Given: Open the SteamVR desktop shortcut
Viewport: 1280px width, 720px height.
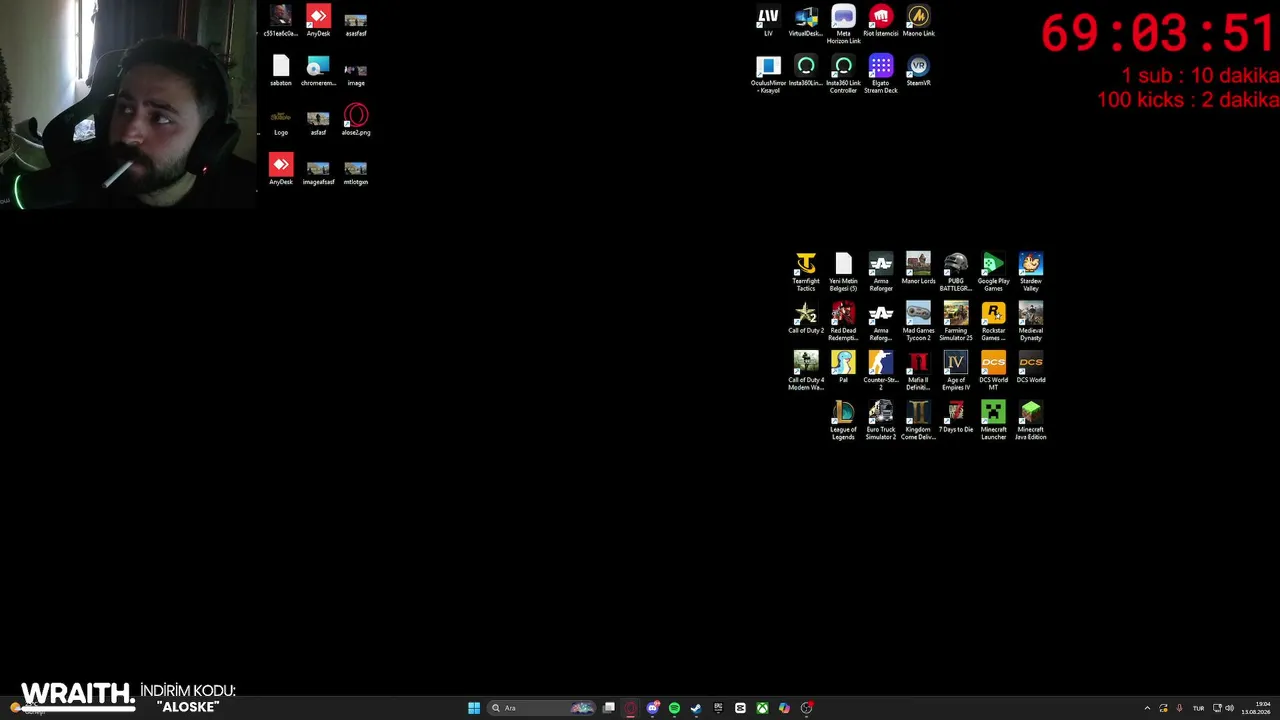Looking at the screenshot, I should (918, 71).
